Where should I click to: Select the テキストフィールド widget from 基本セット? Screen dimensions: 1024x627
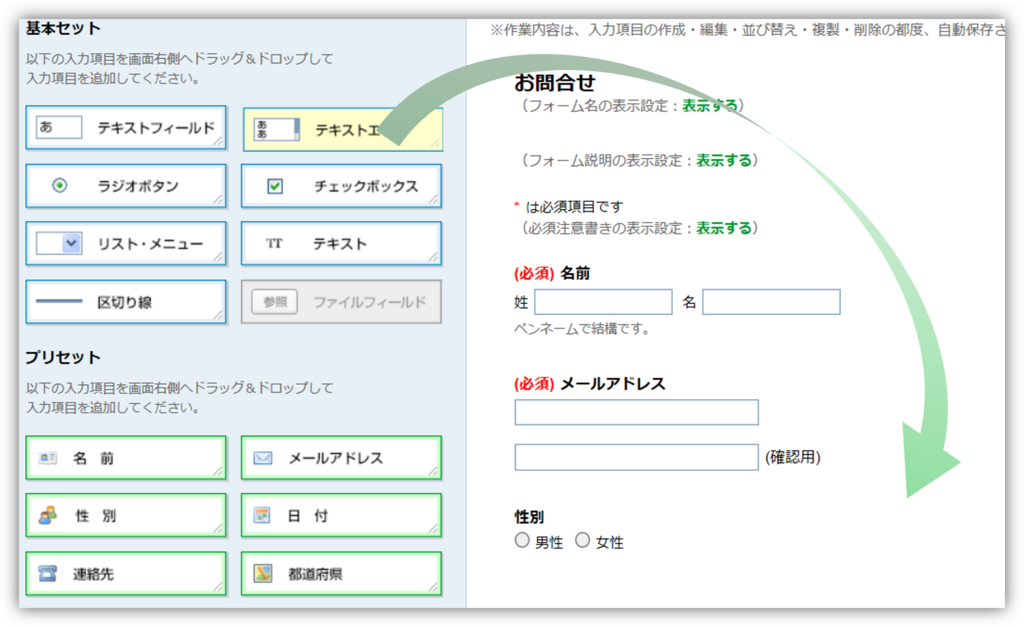(126, 127)
